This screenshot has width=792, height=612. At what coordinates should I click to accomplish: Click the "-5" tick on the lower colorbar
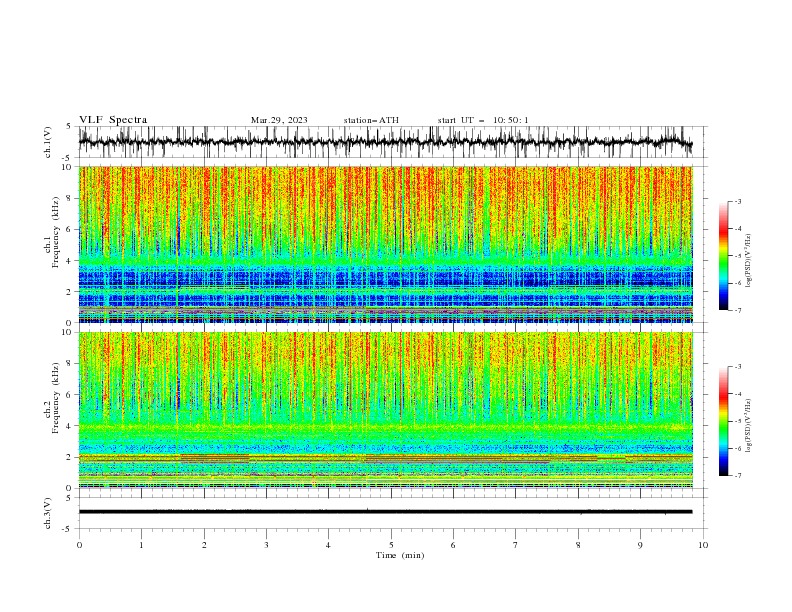737,421
